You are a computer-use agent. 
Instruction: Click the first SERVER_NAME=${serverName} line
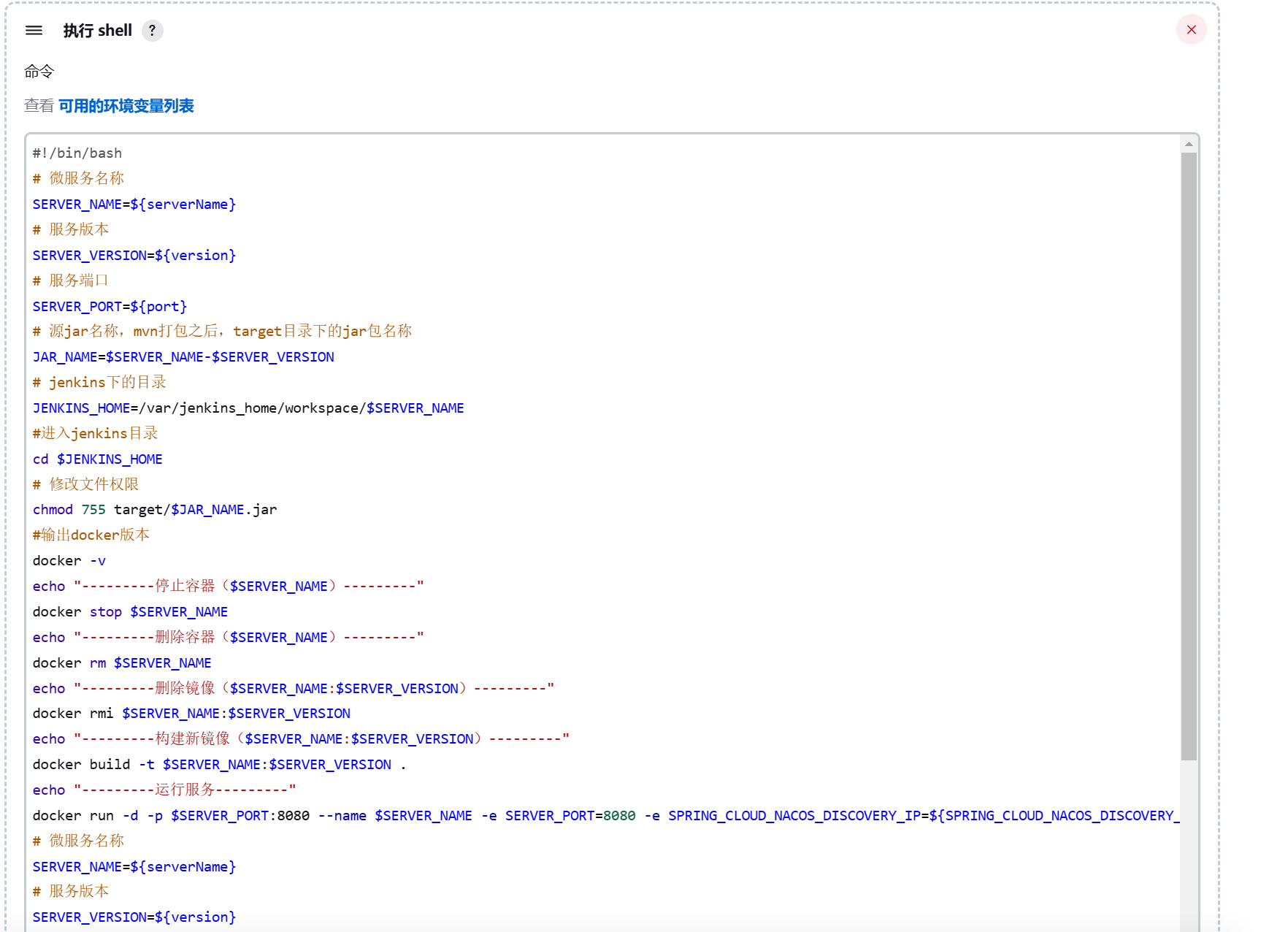pos(134,205)
